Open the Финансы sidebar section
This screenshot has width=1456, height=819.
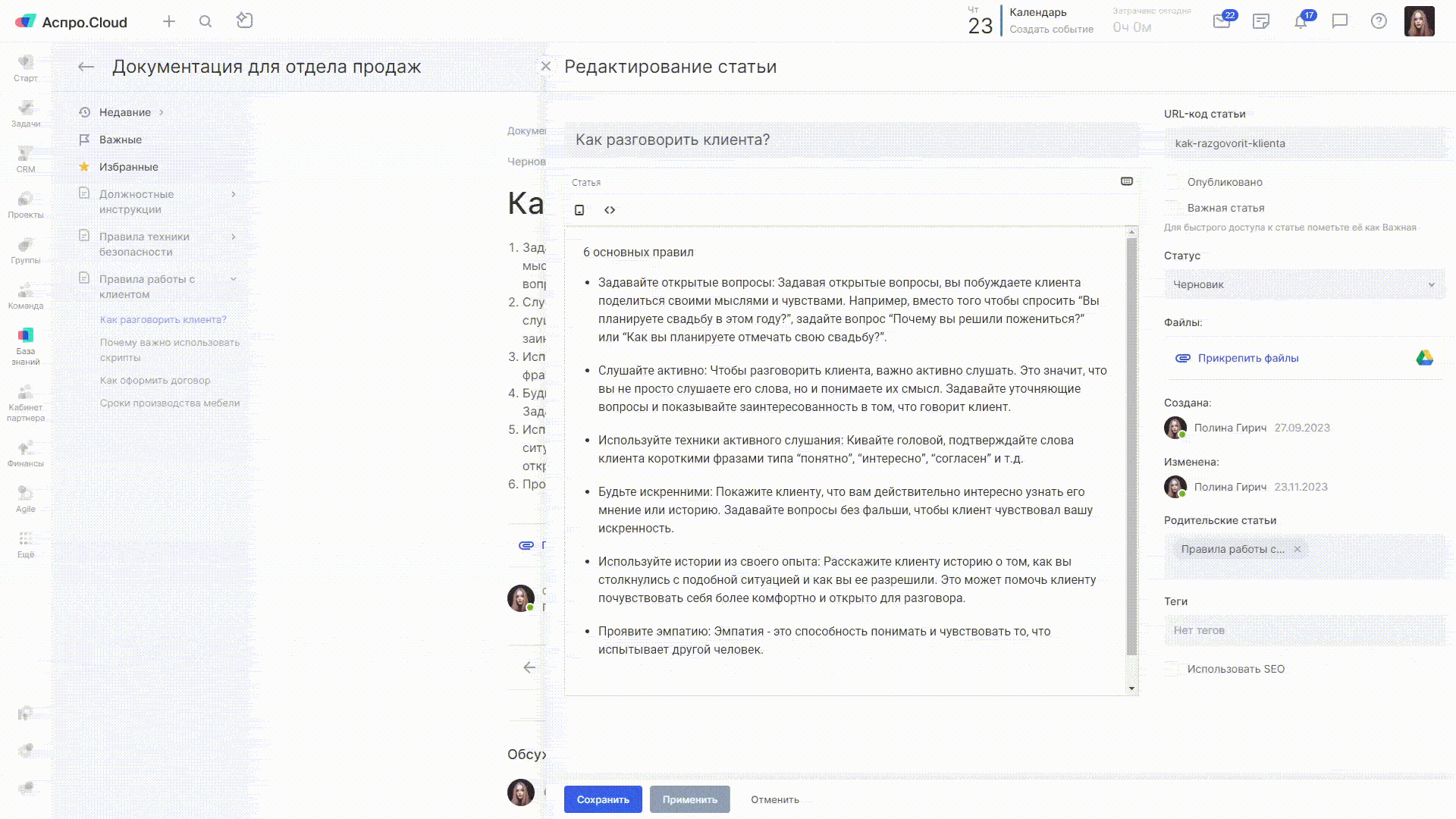pyautogui.click(x=26, y=453)
